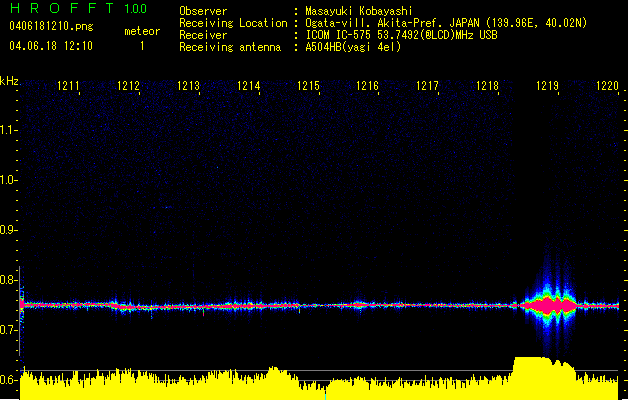
Task: Click the Observer field label
Action: point(203,11)
